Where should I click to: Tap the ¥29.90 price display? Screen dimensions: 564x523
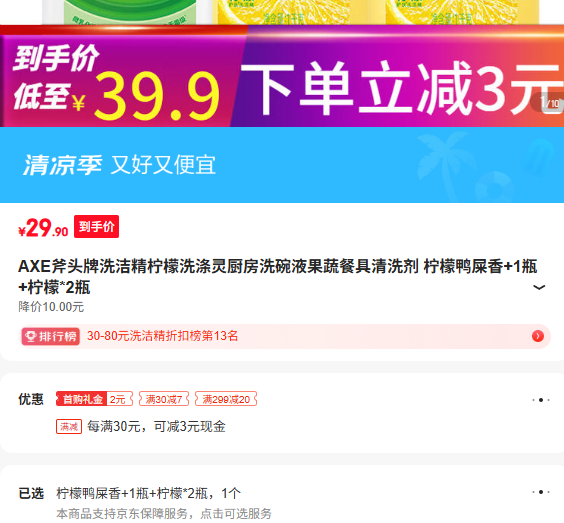(x=43, y=228)
